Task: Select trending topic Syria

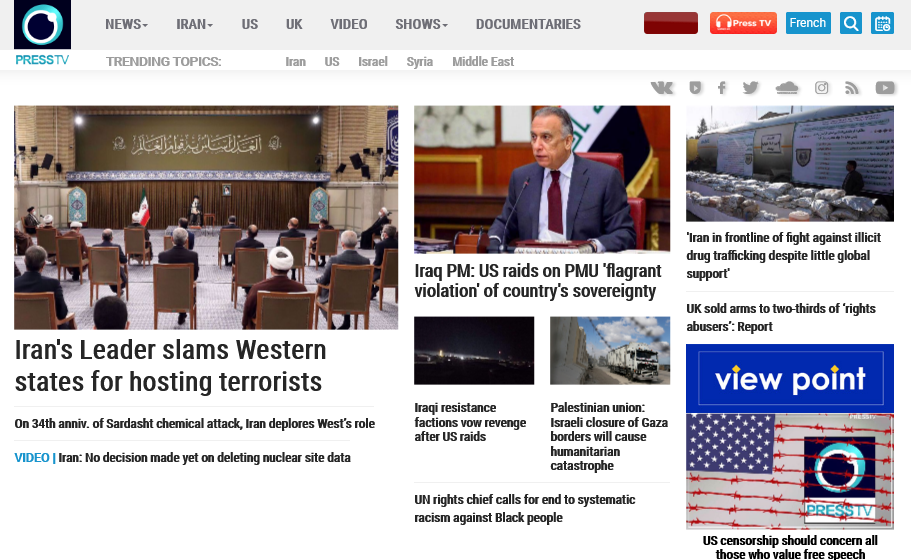Action: tap(419, 62)
